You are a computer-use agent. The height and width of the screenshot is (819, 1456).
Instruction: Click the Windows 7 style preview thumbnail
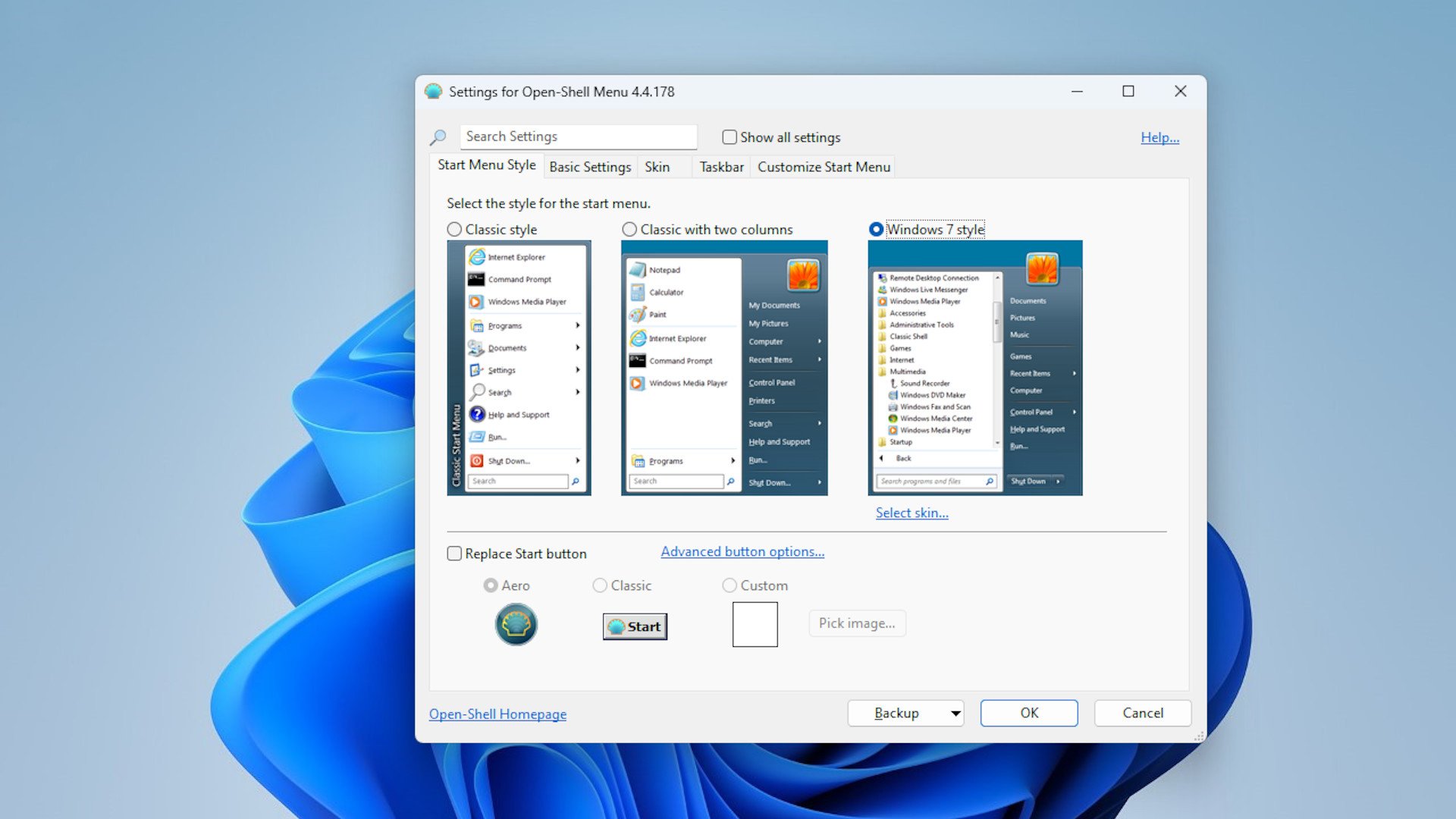coord(974,368)
